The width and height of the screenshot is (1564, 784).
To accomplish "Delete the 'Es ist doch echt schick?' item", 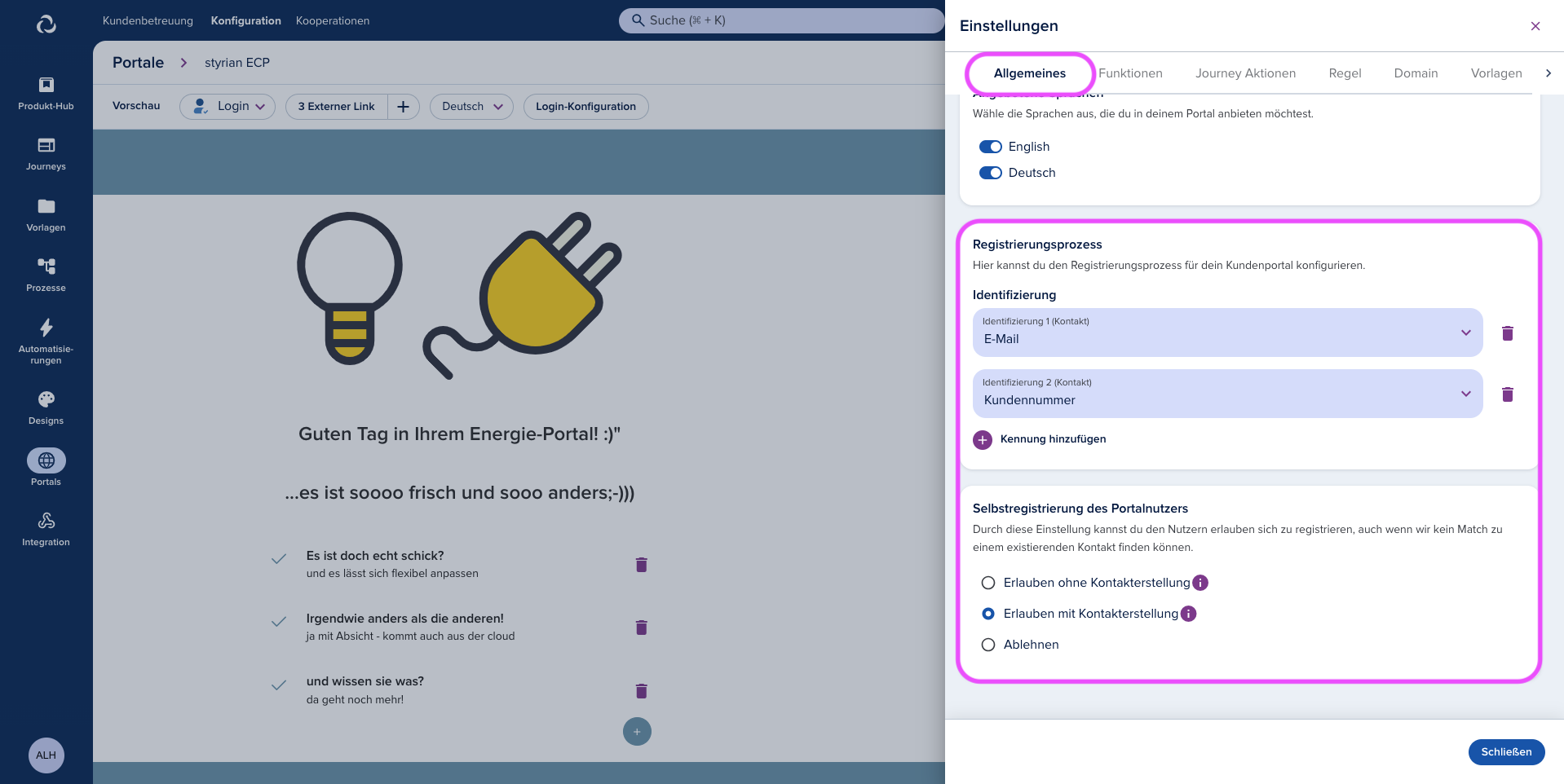I will pyautogui.click(x=642, y=565).
